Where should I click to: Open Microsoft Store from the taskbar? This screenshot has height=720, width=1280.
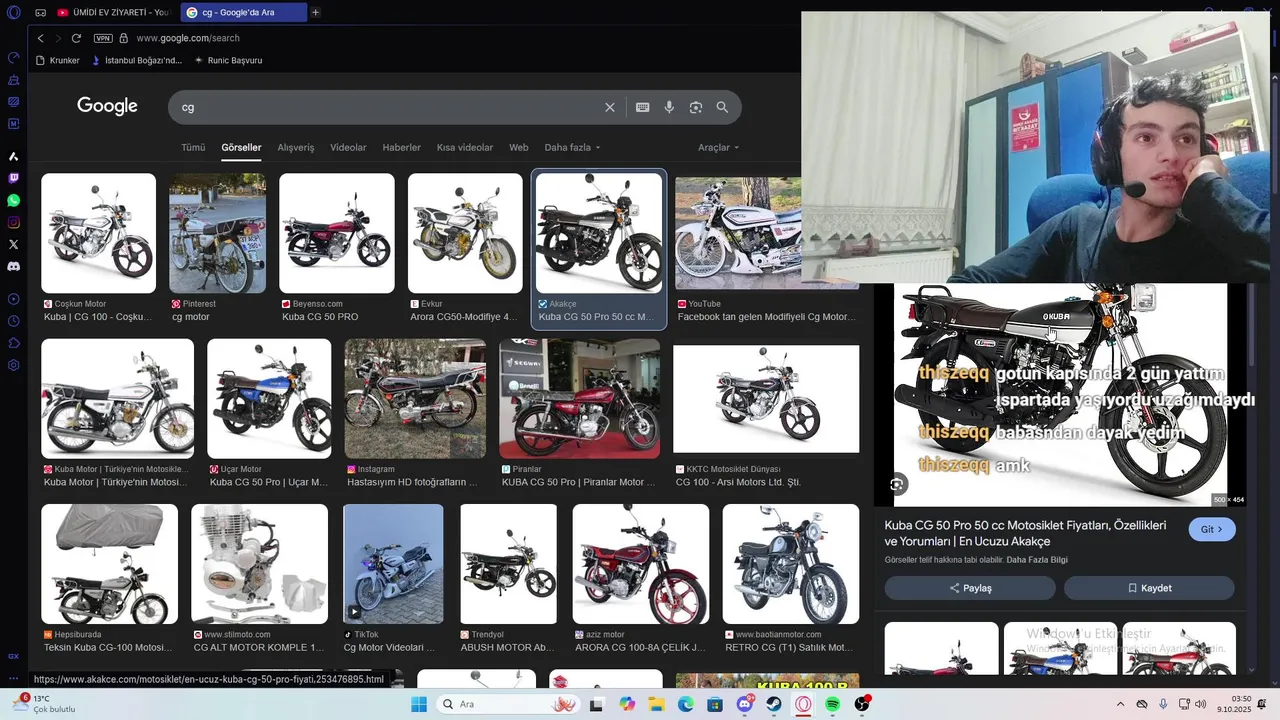(715, 704)
